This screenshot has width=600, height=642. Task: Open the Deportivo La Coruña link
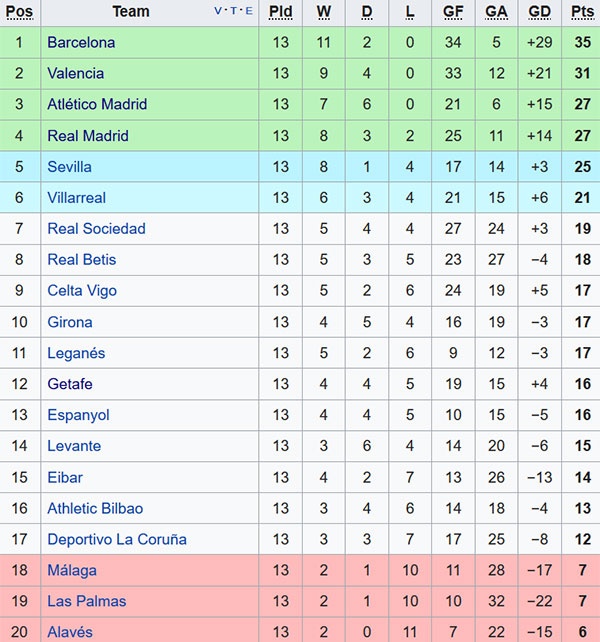tap(117, 540)
